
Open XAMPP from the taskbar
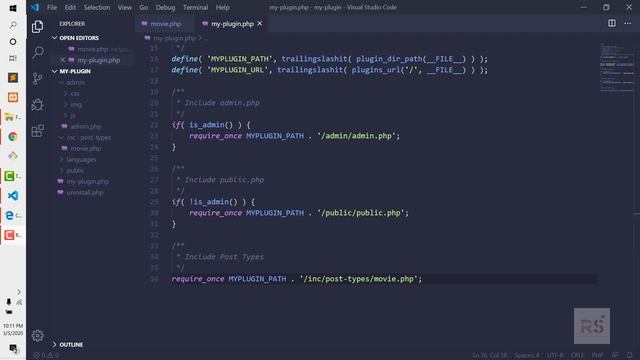[13, 97]
